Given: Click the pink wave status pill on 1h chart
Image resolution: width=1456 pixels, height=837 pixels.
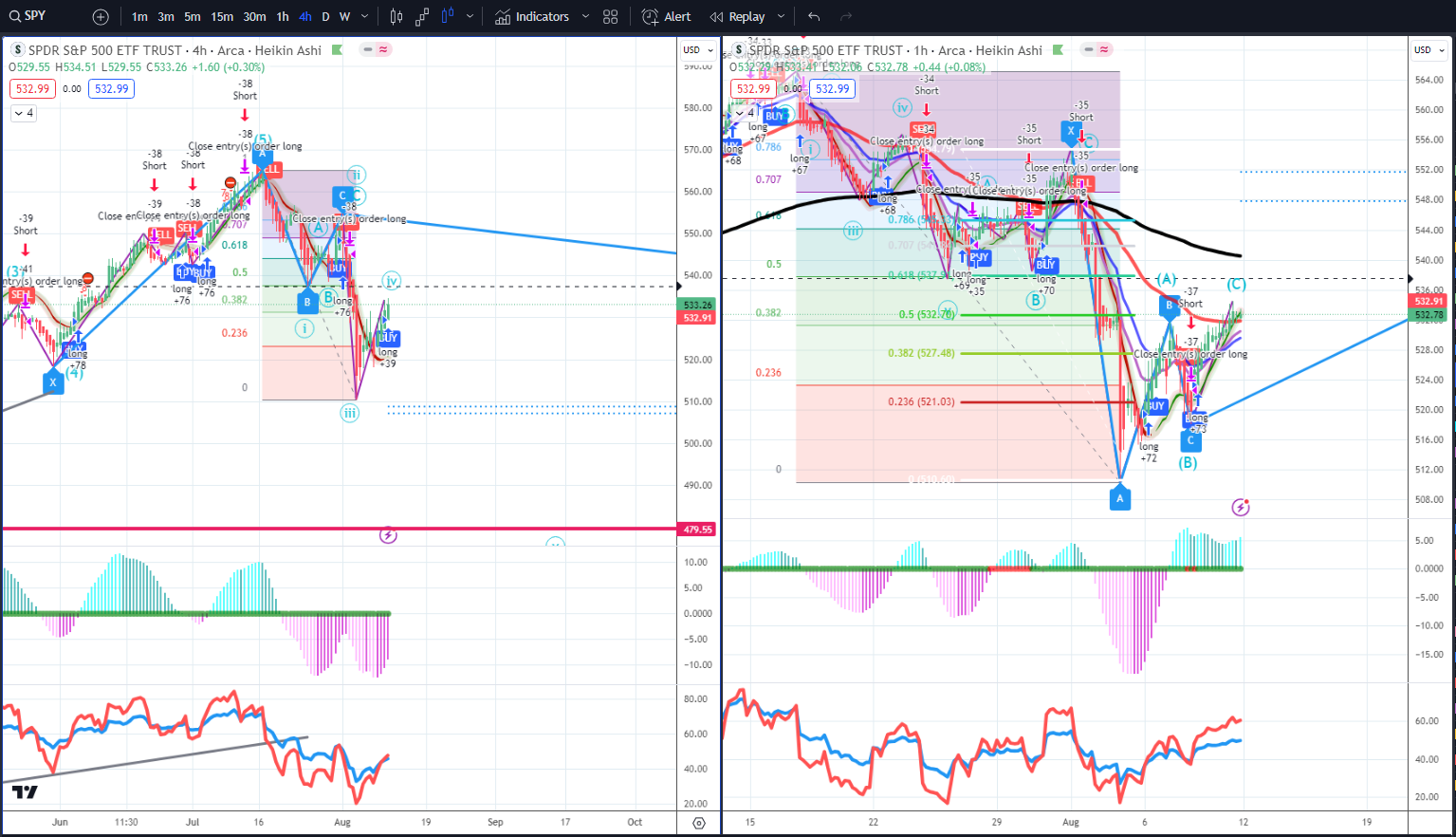Looking at the screenshot, I should 1103,50.
